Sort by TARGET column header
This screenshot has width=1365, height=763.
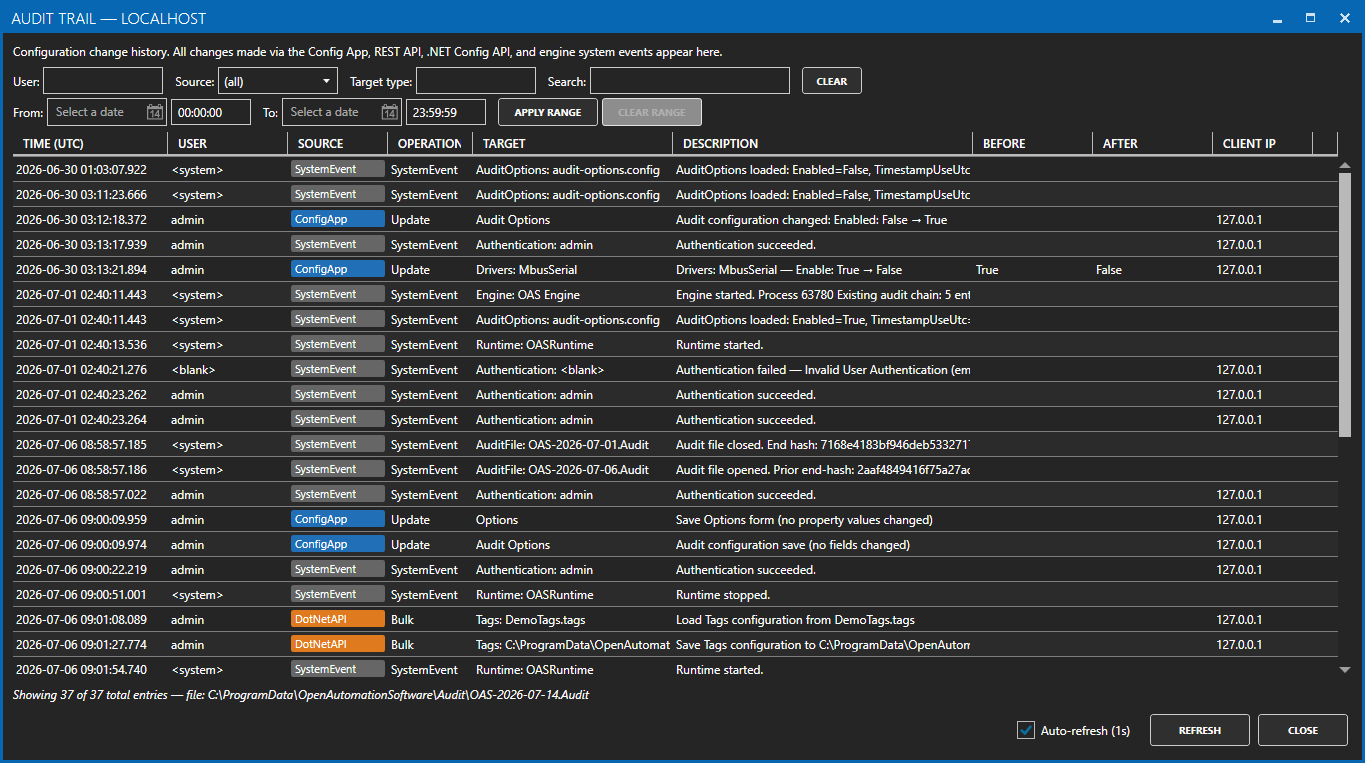pos(571,144)
